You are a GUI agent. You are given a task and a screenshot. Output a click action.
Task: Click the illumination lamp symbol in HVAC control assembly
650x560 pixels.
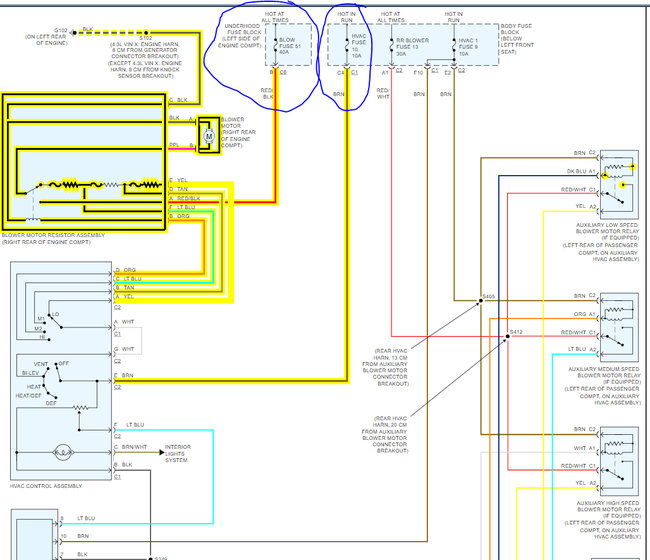(63, 453)
